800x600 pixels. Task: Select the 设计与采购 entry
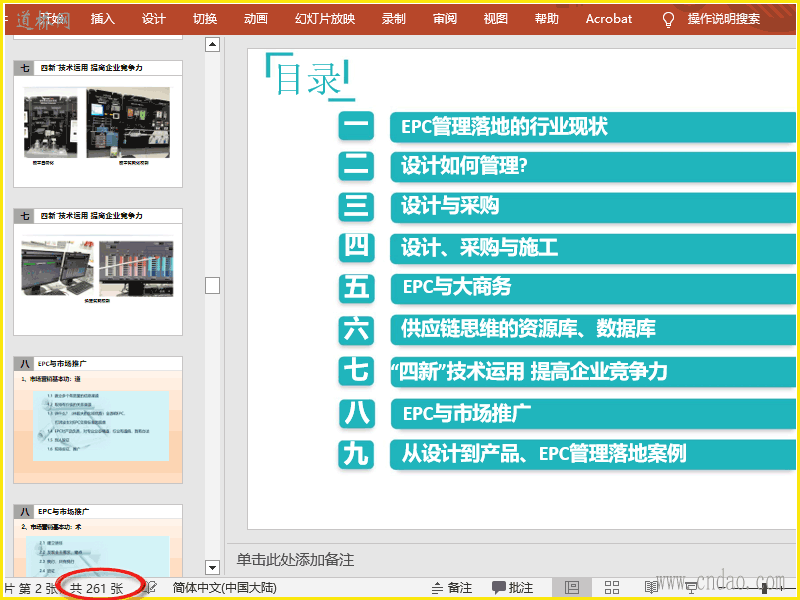pos(593,207)
